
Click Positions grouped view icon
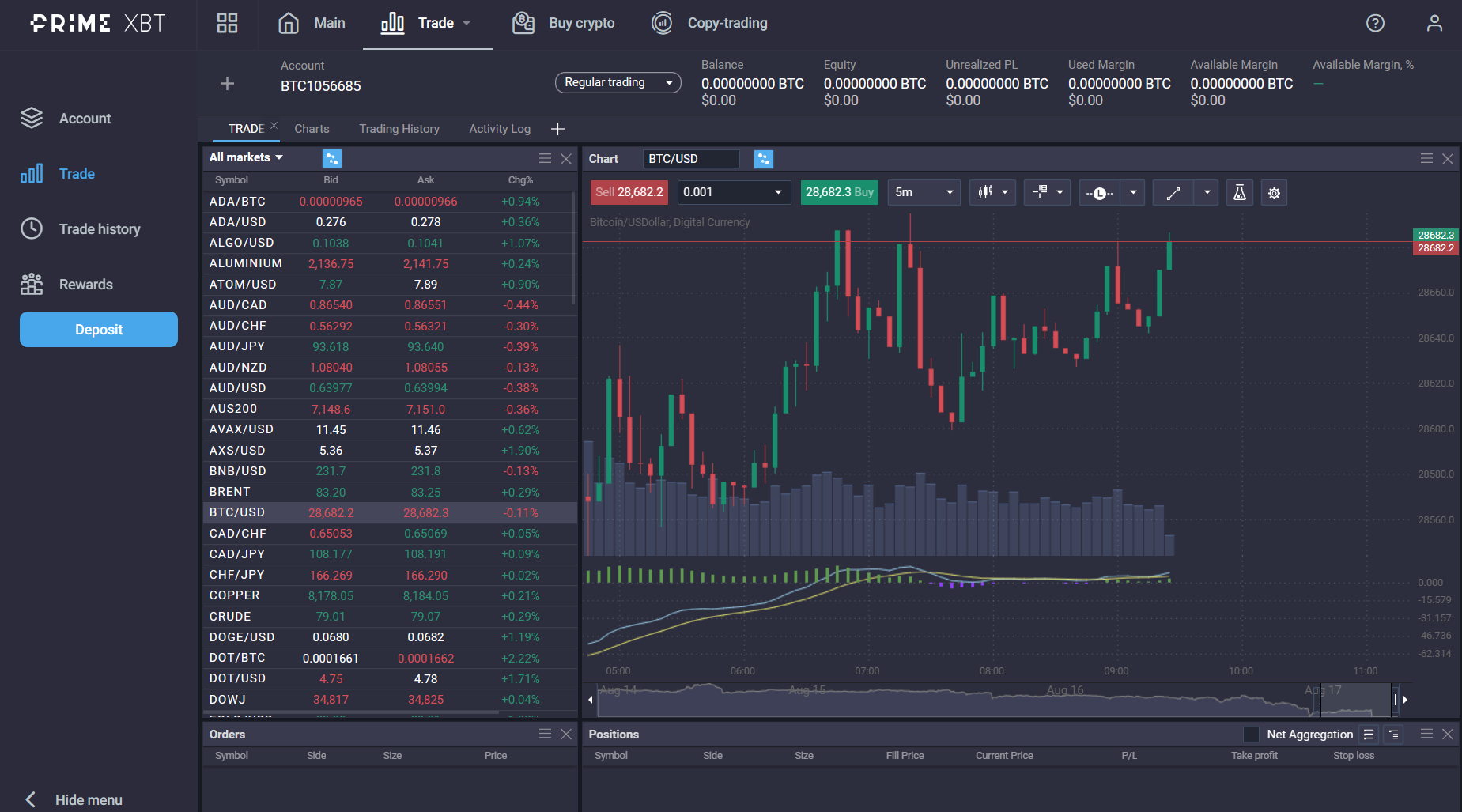(x=1394, y=735)
